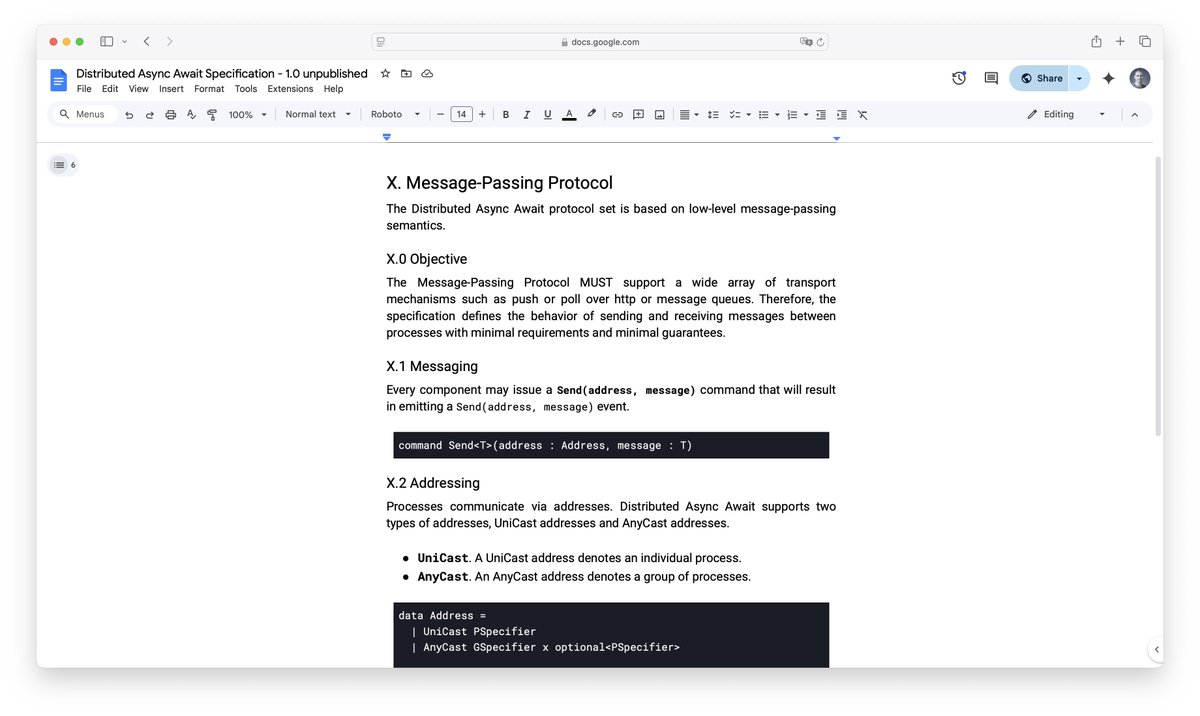Viewport: 1200px width, 716px height.
Task: Open the Normal text styles dropdown
Action: (316, 114)
